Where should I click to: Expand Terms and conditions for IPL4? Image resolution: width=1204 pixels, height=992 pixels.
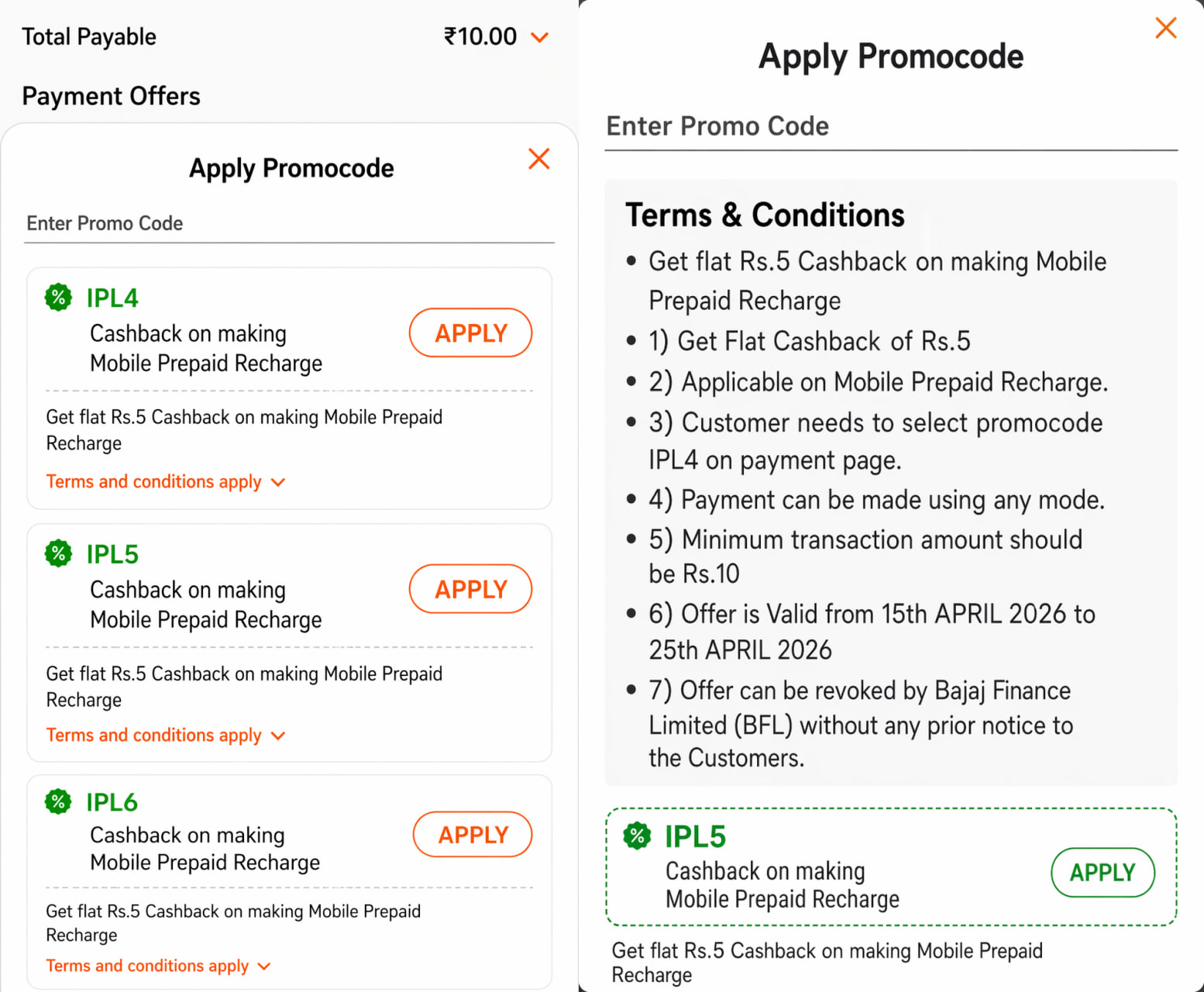[165, 481]
